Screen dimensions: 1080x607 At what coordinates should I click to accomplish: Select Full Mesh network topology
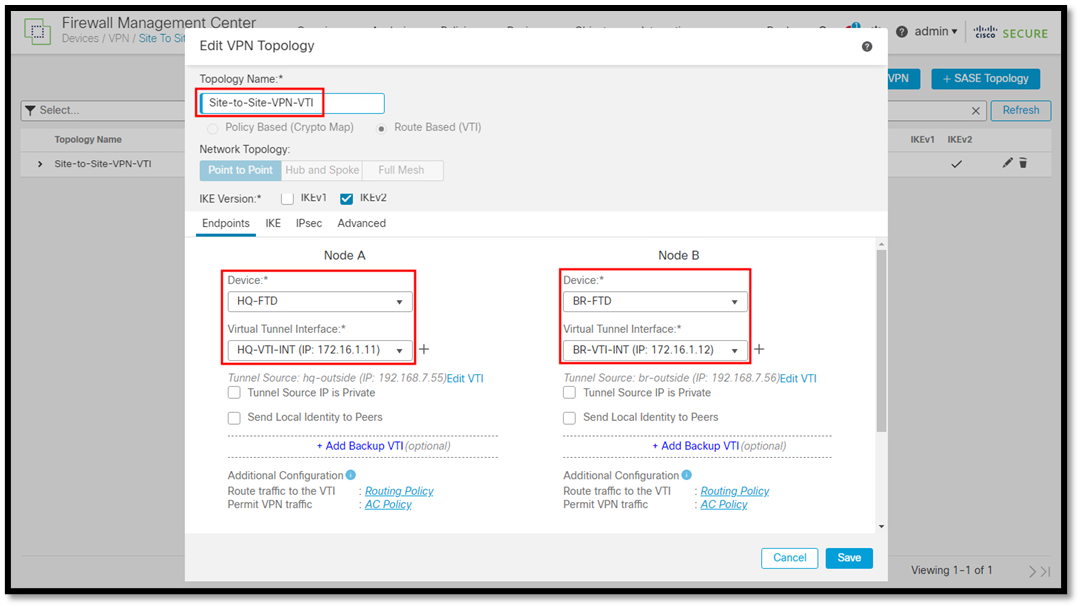point(402,170)
